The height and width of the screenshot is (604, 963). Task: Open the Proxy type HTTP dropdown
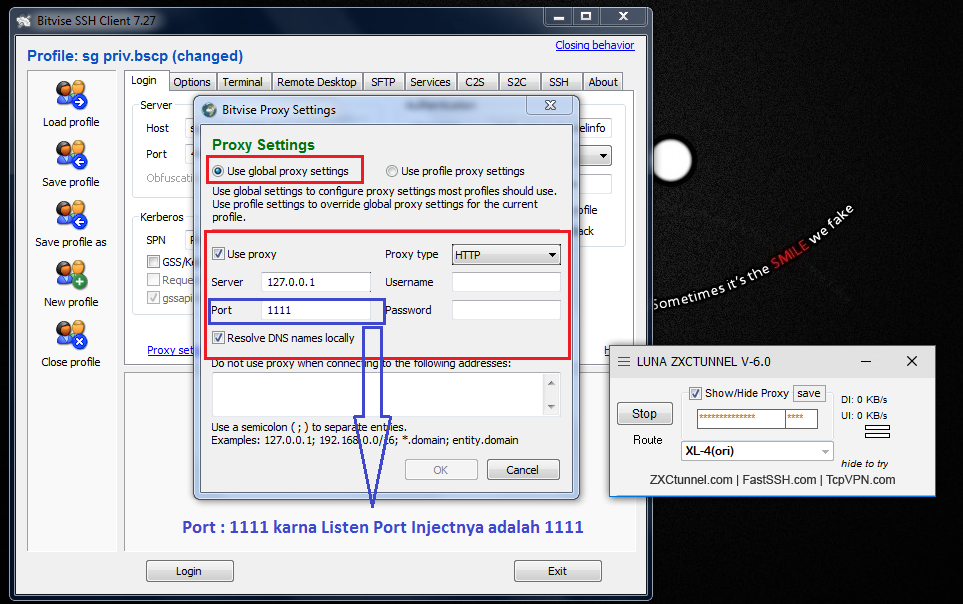click(506, 254)
